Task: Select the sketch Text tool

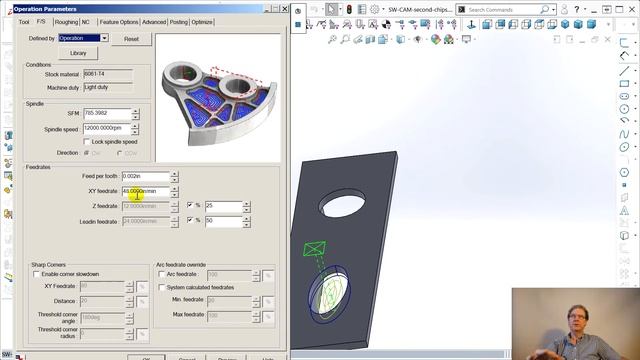Action: [x=624, y=211]
